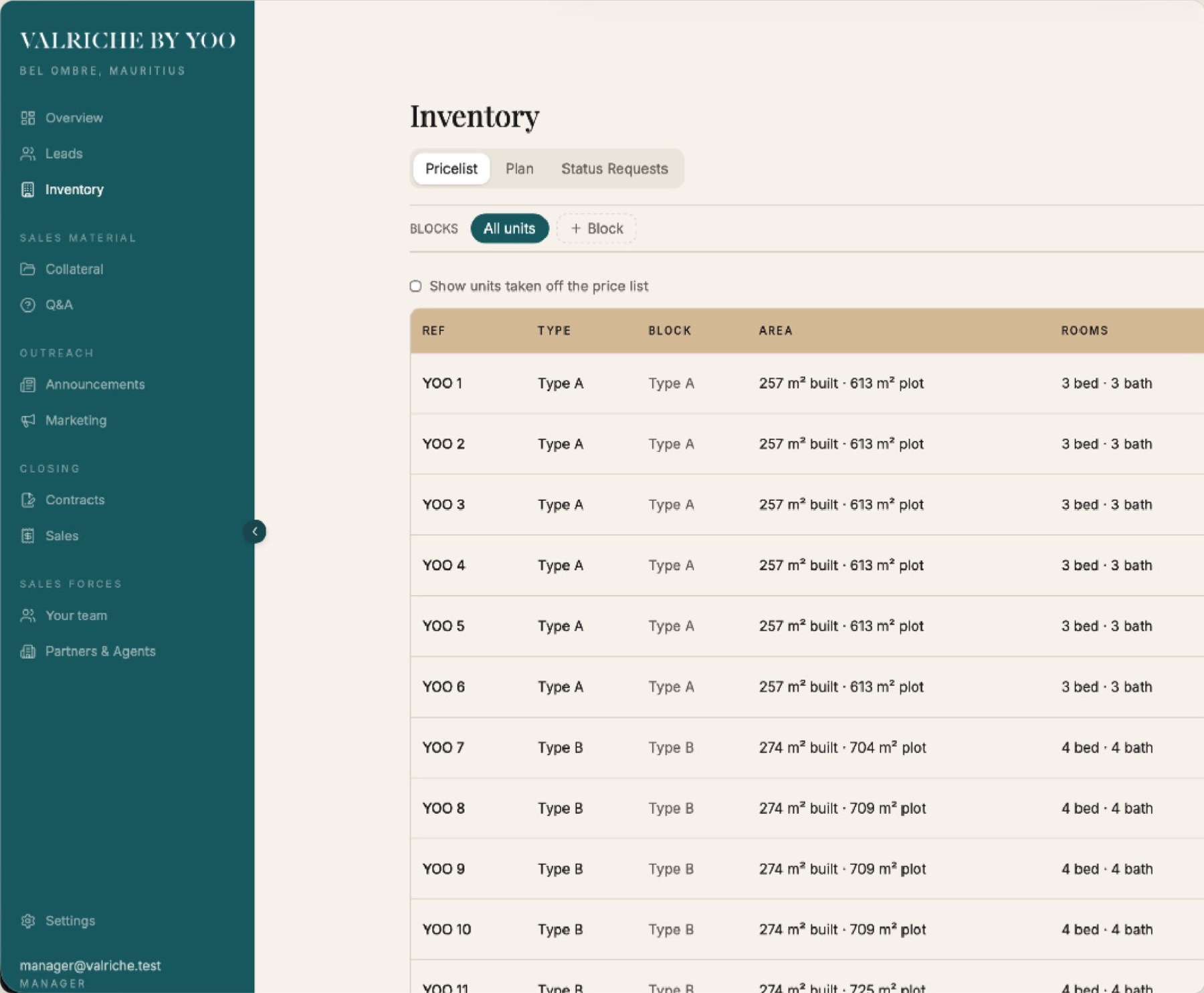Add a new block with + Block

point(597,229)
